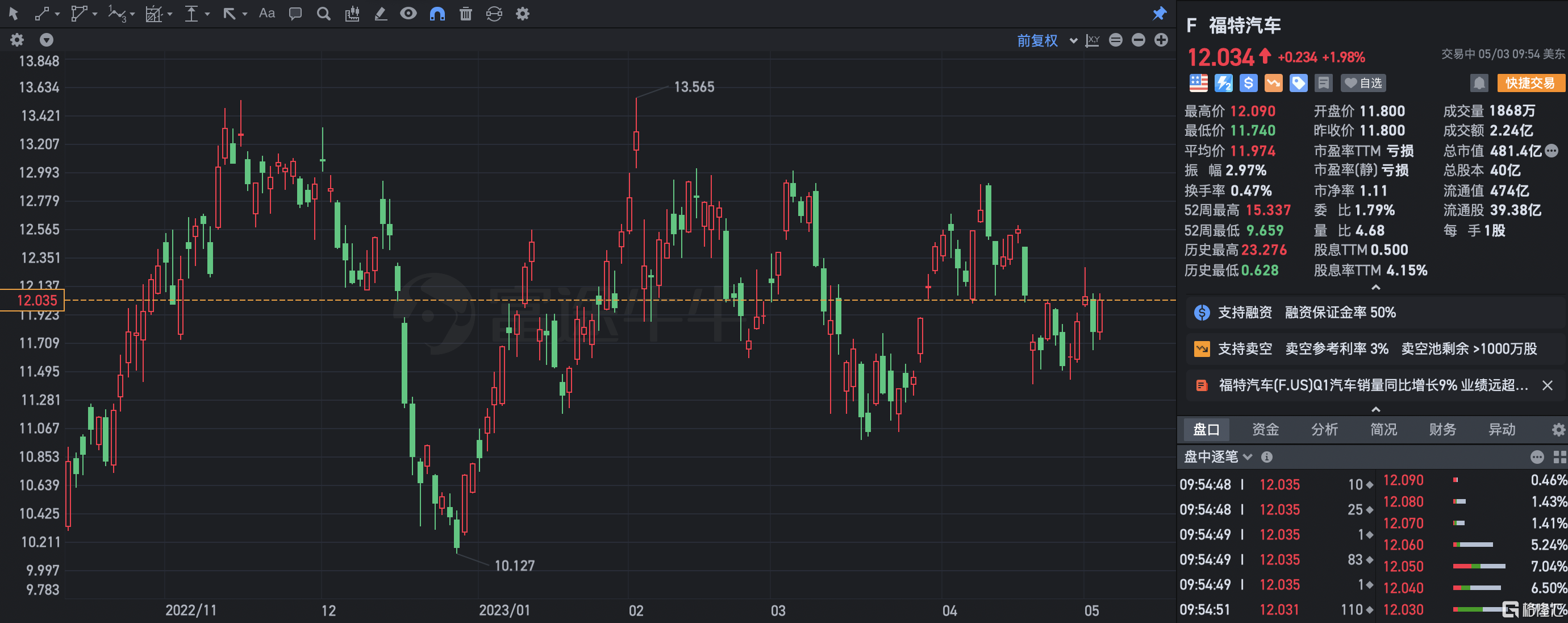Click the blue price tag icon
This screenshot has width=1568, height=623.
[x=1298, y=83]
